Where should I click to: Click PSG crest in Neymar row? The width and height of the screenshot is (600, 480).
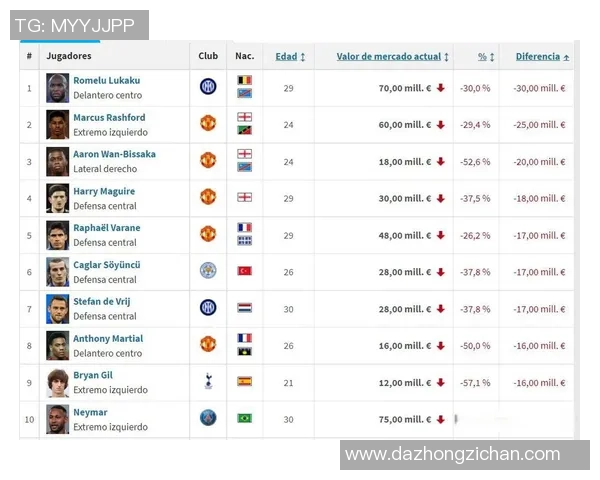pyautogui.click(x=208, y=418)
